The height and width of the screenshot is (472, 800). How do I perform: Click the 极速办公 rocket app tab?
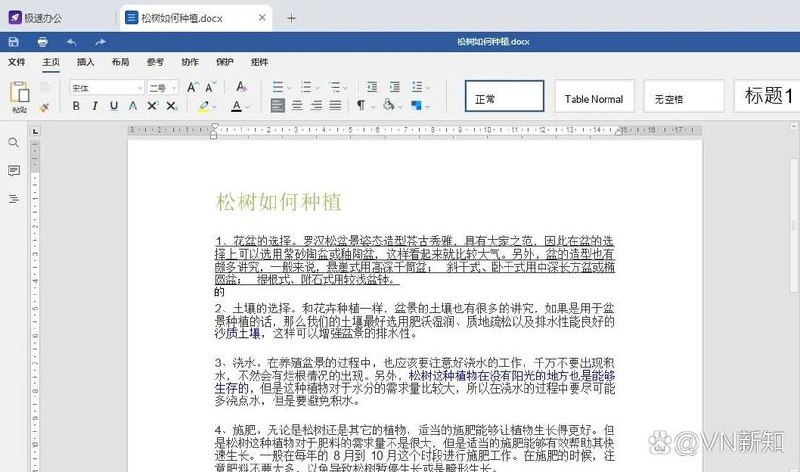tap(36, 18)
